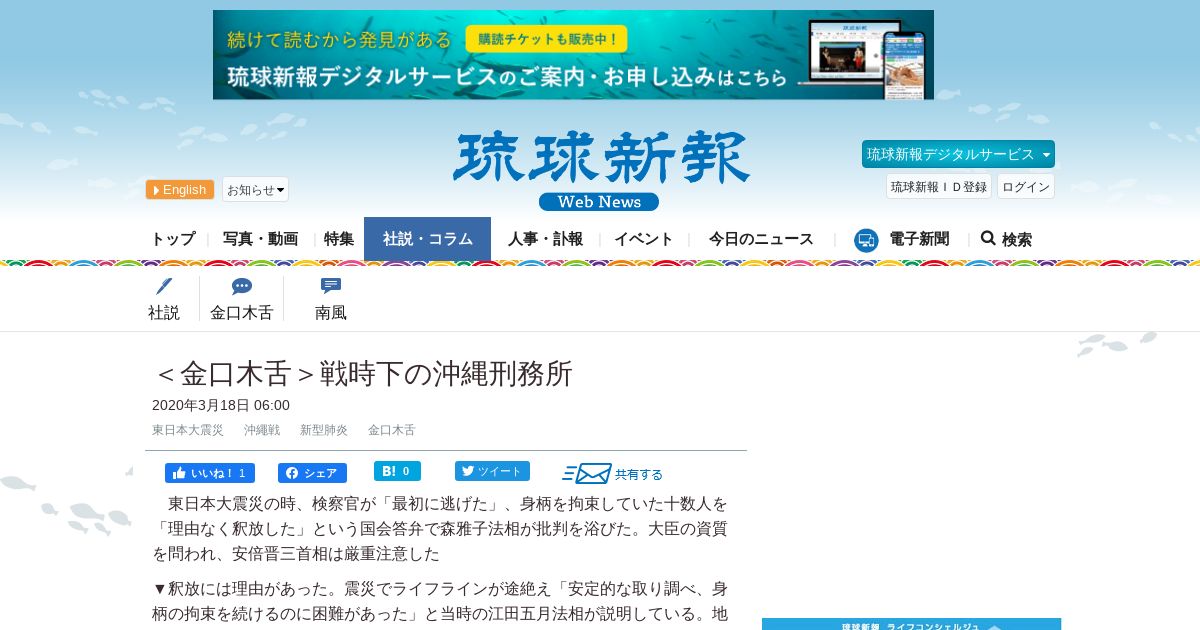Share on Facebook with the シェア button
Screen dimensions: 1200x630
click(x=312, y=473)
